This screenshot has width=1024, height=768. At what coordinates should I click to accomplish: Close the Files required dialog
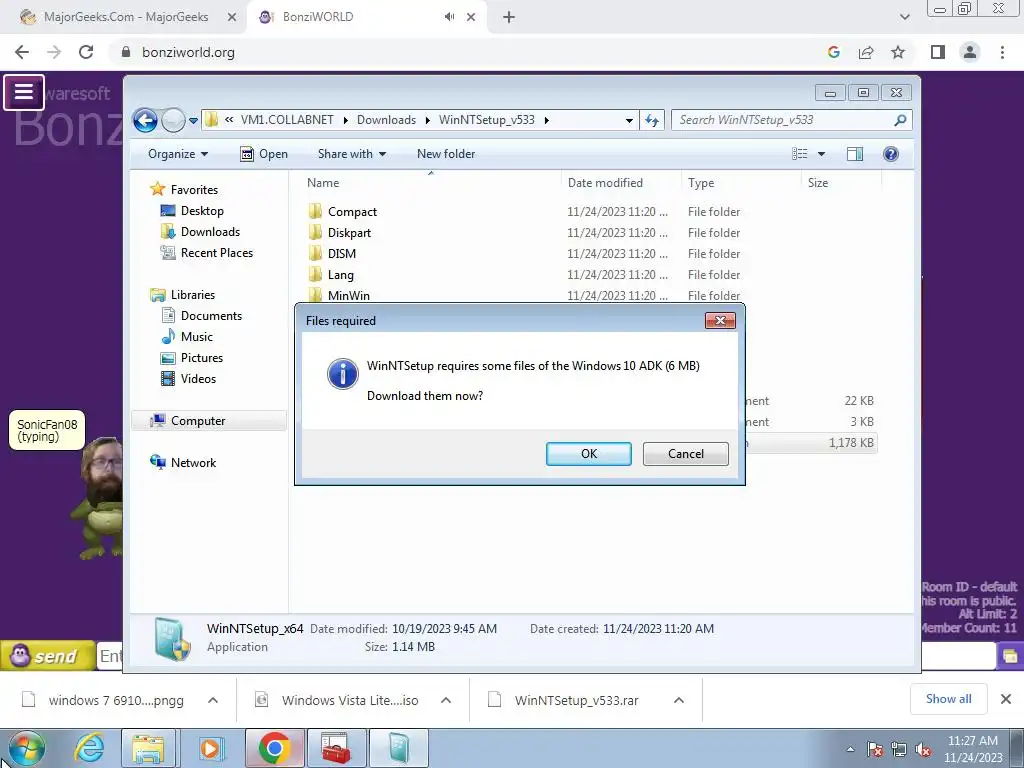tap(720, 320)
